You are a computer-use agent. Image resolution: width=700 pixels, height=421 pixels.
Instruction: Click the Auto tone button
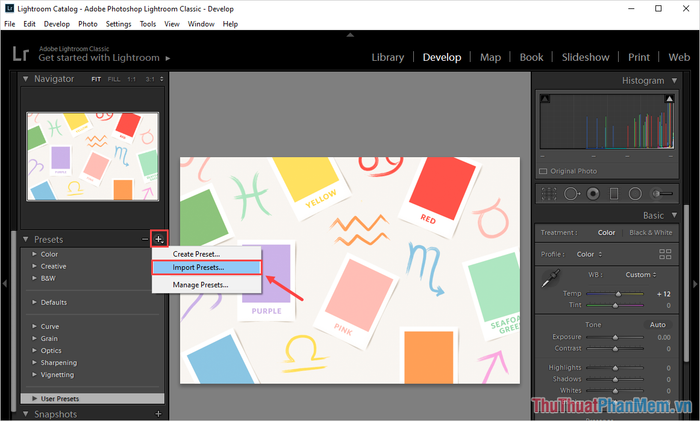657,324
